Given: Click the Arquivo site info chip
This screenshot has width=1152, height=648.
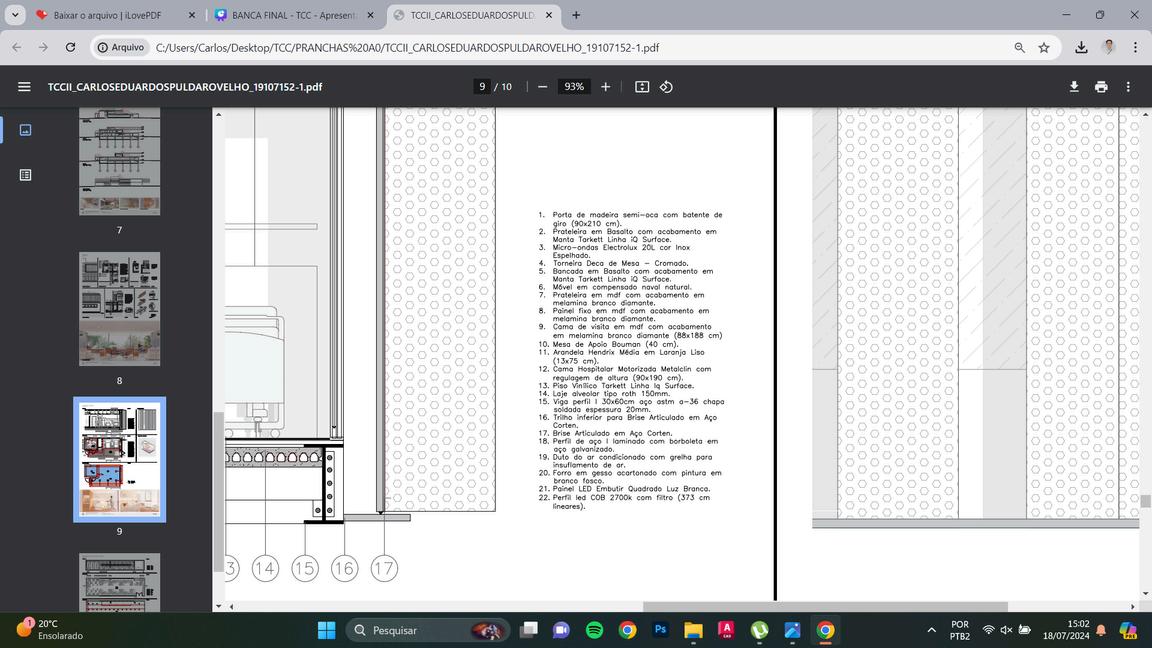Looking at the screenshot, I should click(121, 47).
